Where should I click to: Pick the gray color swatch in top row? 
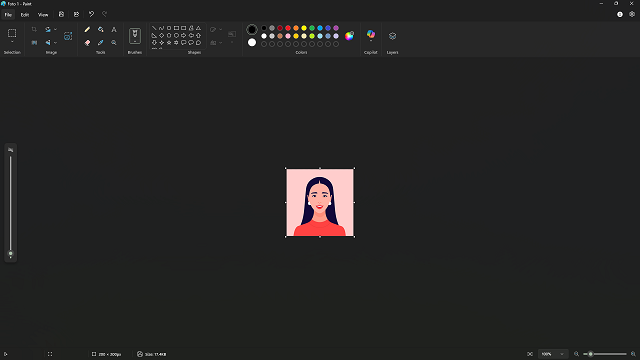(x=272, y=28)
